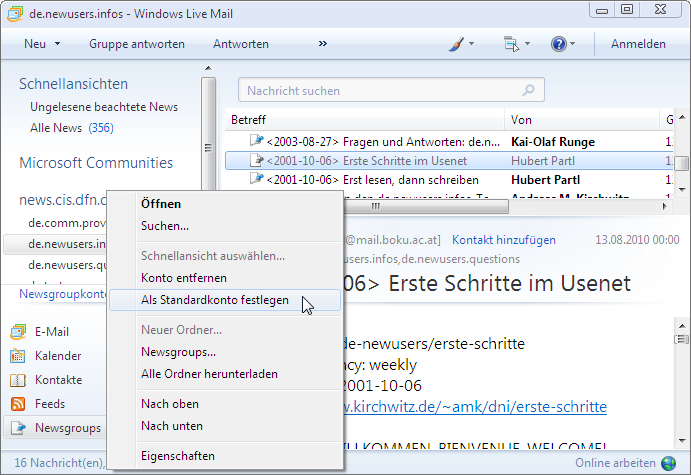Image resolution: width=691 pixels, height=475 pixels.
Task: Open the menus icon dropdown in toolbar
Action: (512, 44)
